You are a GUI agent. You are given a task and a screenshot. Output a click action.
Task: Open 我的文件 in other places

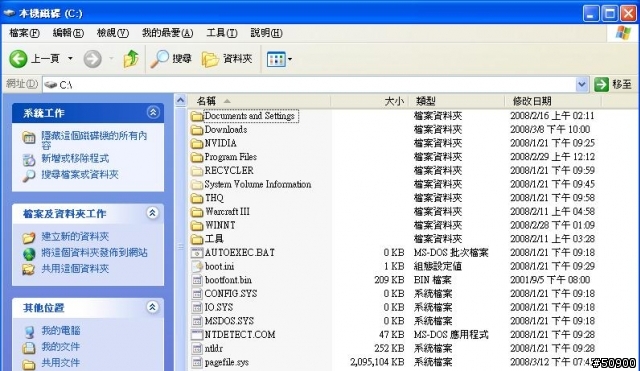61,347
